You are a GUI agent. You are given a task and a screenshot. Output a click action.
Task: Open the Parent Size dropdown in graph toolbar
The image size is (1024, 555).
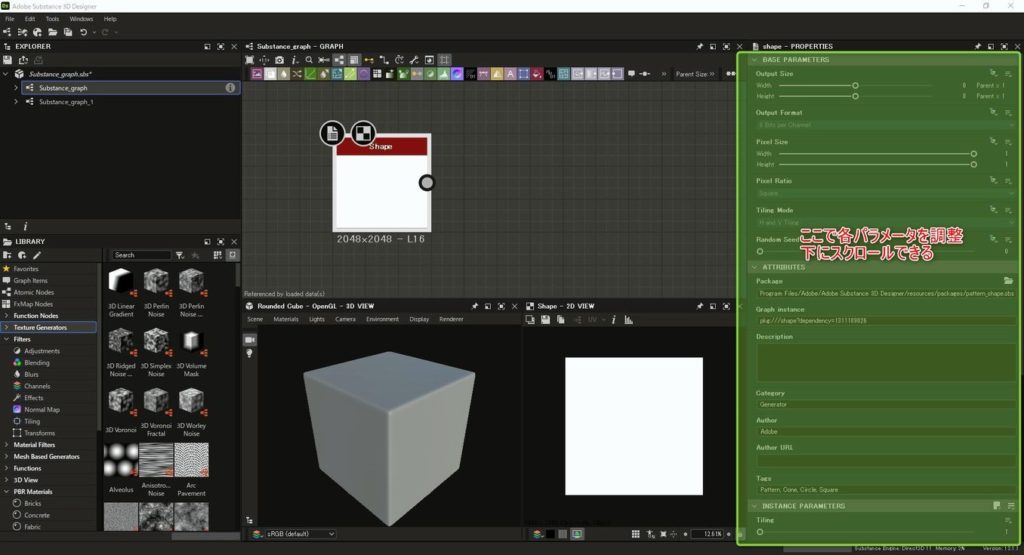point(696,74)
